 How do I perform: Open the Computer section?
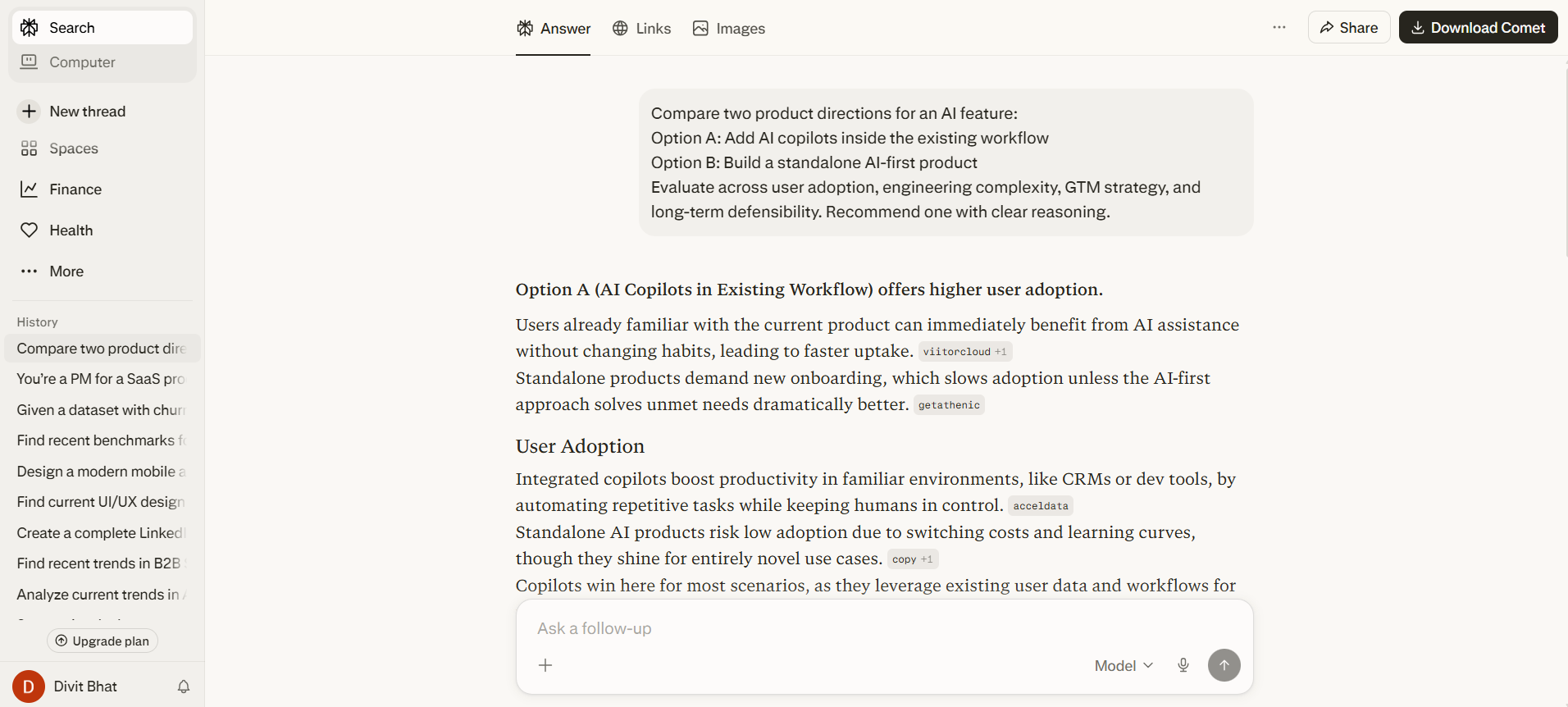coord(81,62)
